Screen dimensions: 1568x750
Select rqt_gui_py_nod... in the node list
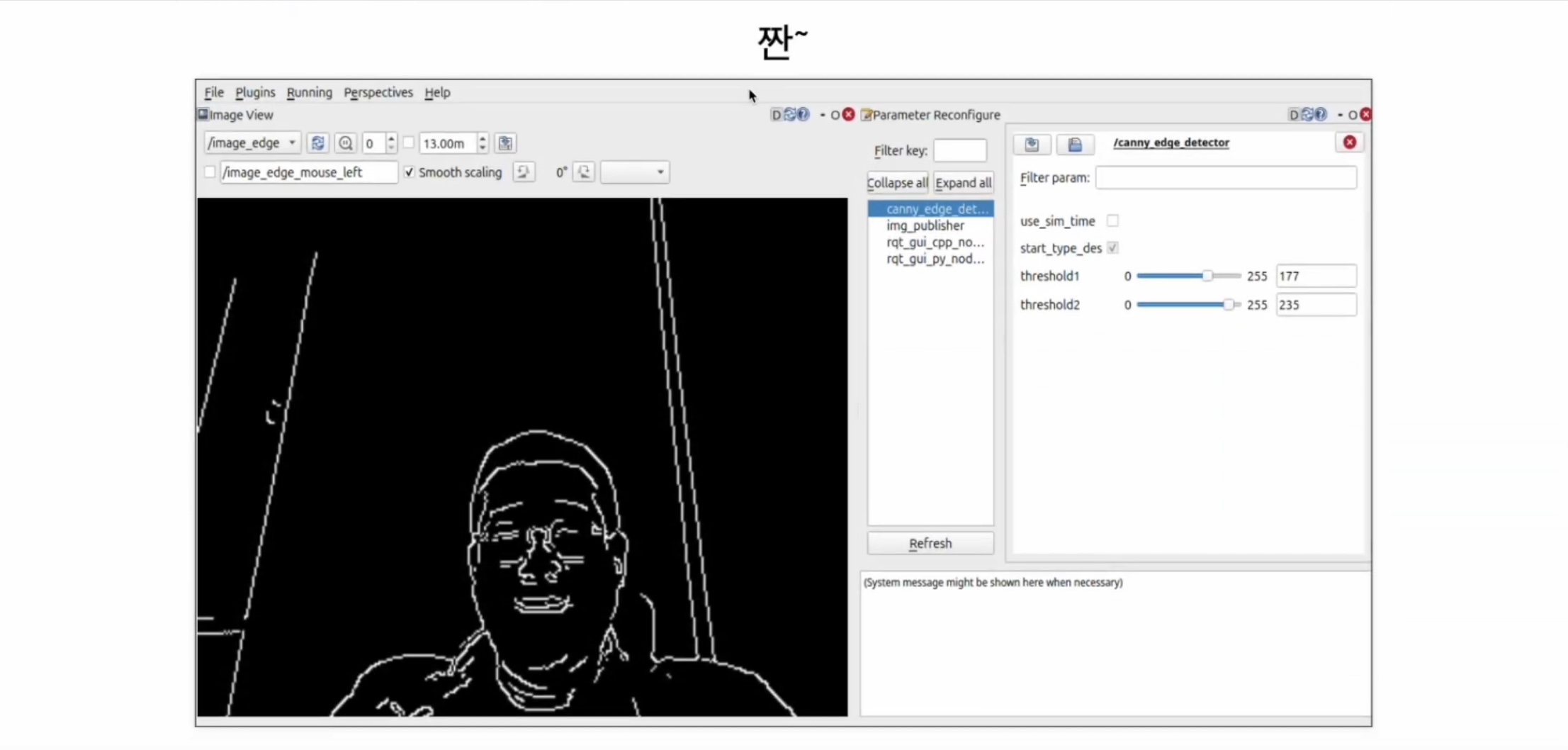930,259
